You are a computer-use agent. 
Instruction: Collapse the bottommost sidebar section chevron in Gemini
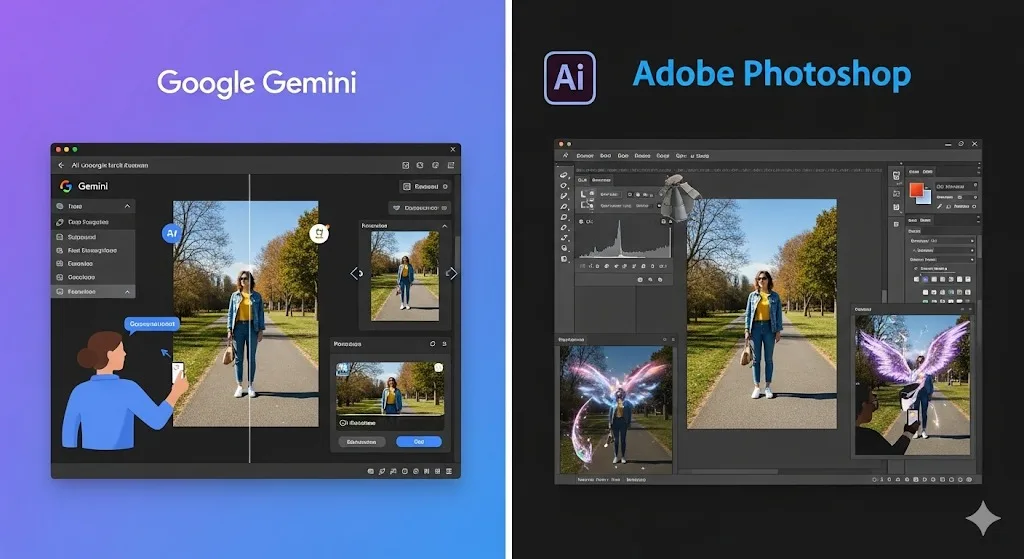click(127, 292)
